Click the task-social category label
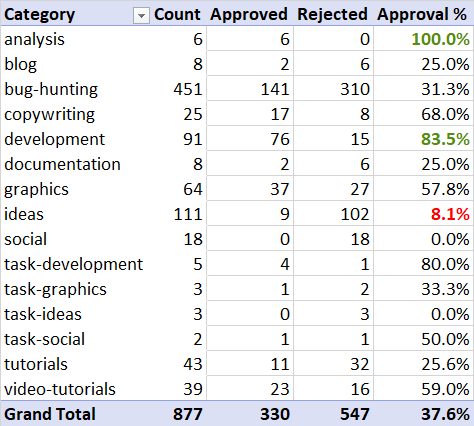Screen dimensions: 474x426 (44, 339)
